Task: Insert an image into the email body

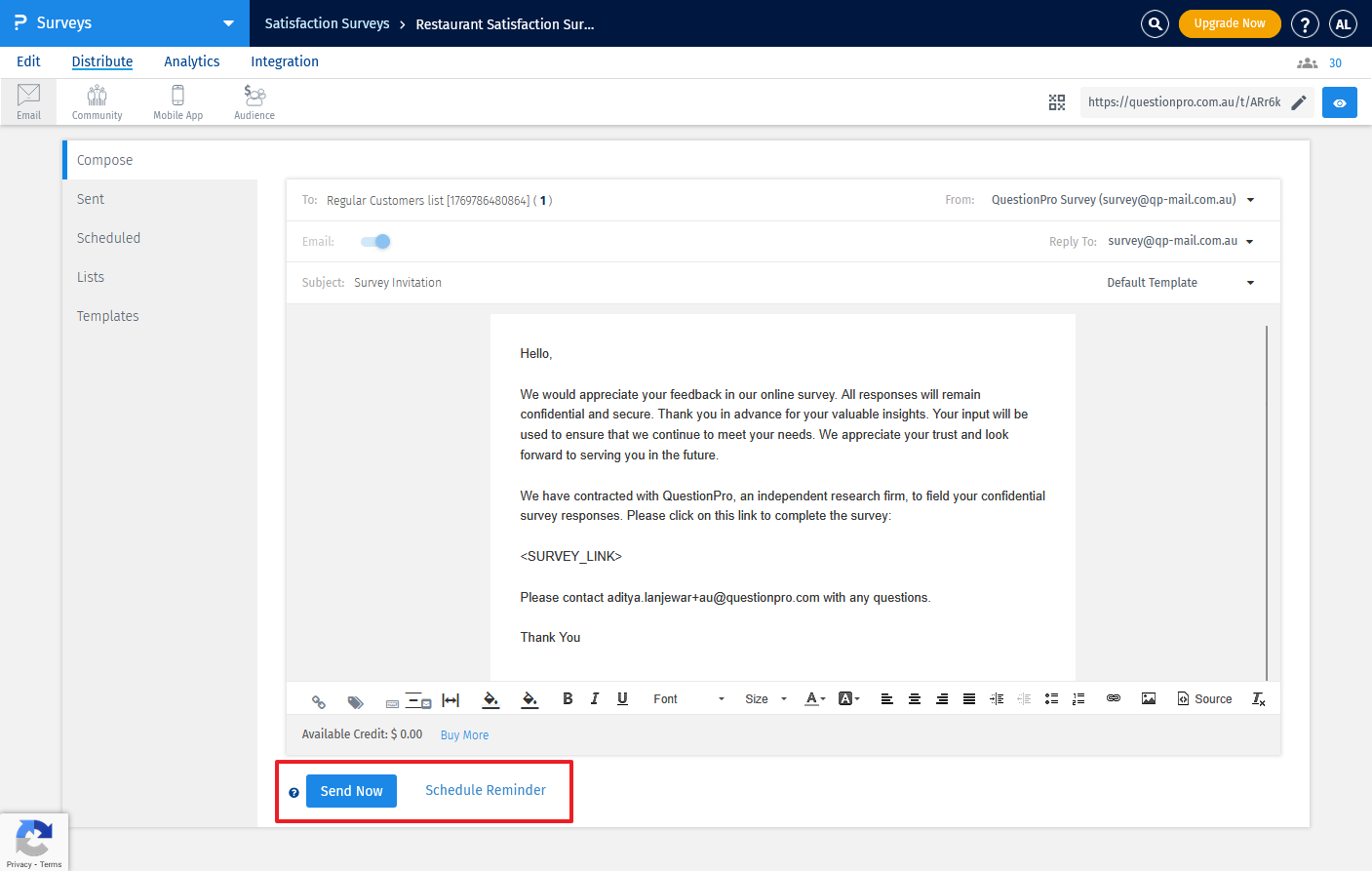Action: (x=1148, y=698)
